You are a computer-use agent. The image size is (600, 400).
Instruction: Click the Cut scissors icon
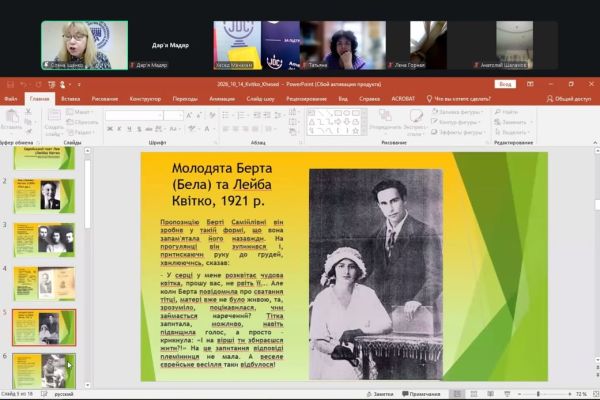(28, 111)
